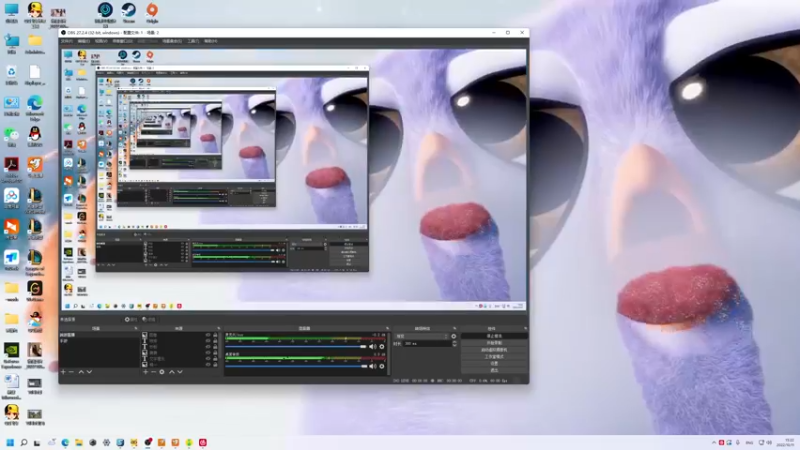Toggle visibility eye of the topmost source
Image resolution: width=800 pixels, height=450 pixels.
point(208,335)
